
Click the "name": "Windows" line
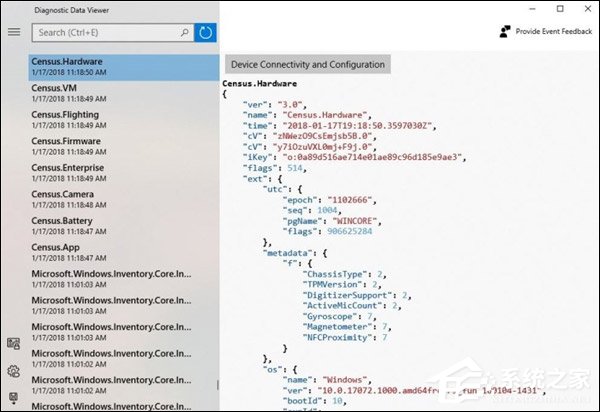click(x=326, y=380)
